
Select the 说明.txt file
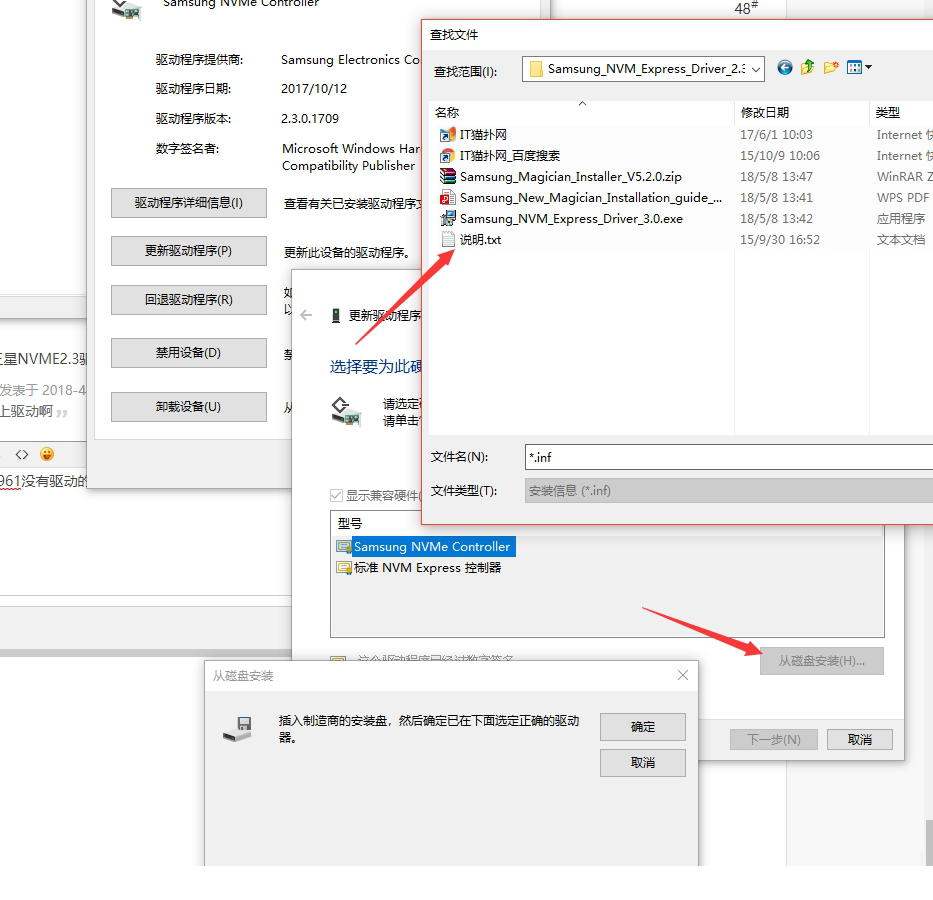pos(480,240)
